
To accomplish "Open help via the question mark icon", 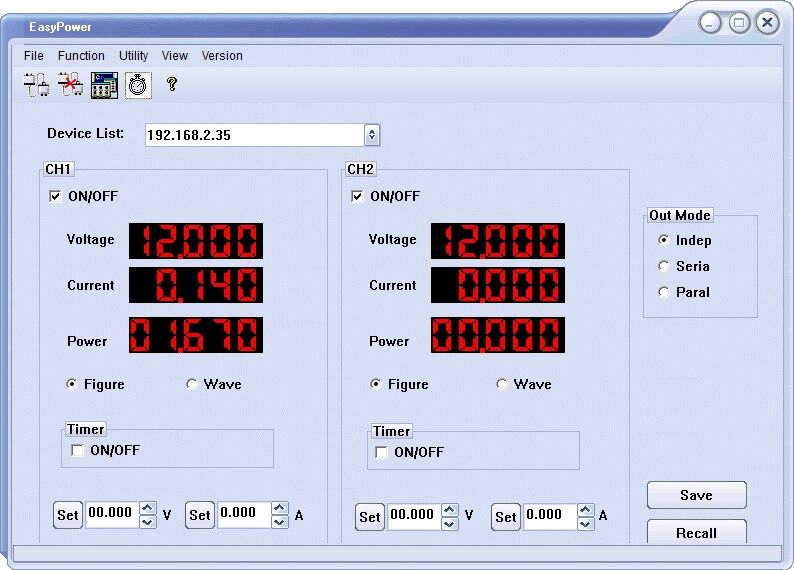I will pos(172,84).
